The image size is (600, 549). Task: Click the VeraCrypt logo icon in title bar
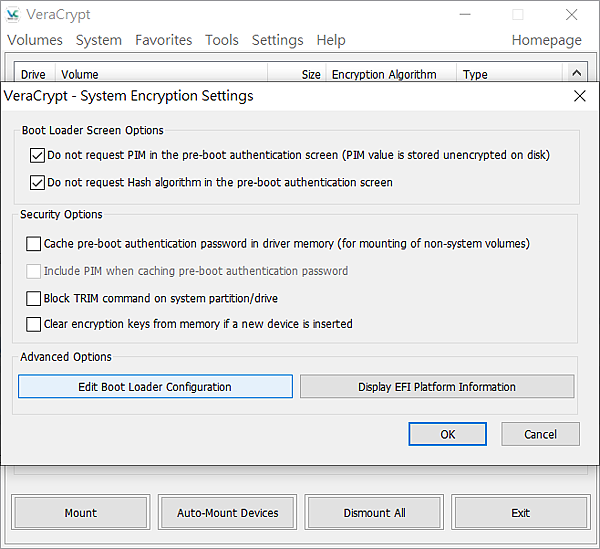(x=14, y=15)
